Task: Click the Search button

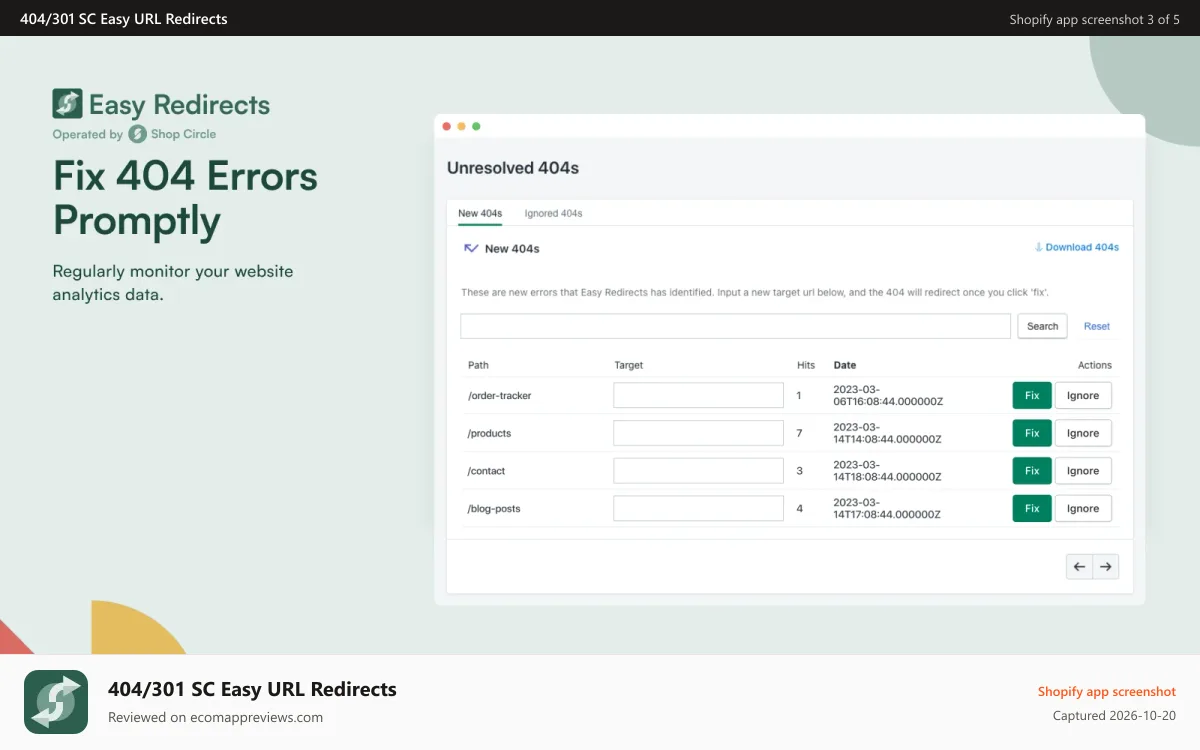Action: (1042, 326)
